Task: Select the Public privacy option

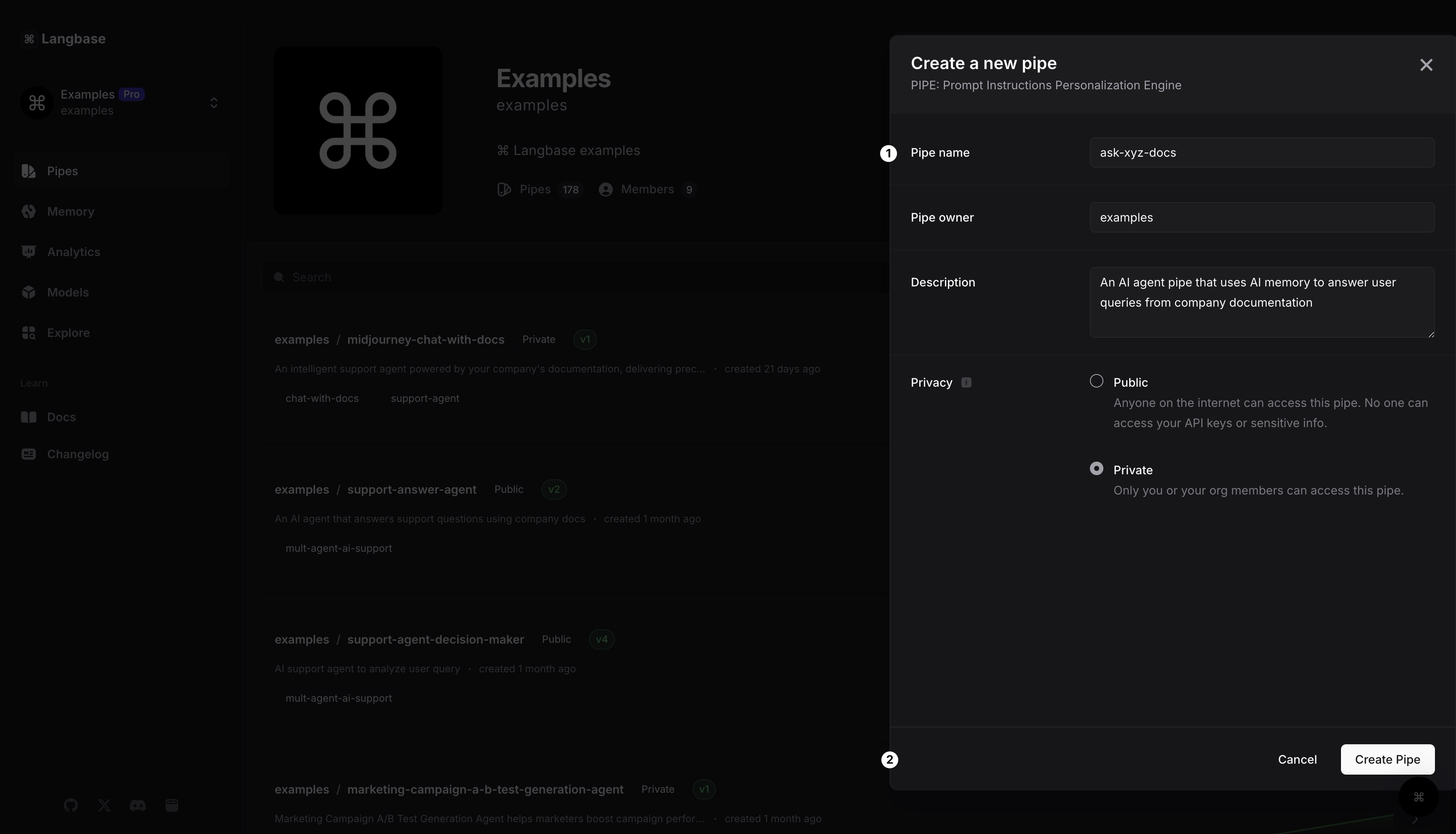Action: click(1096, 382)
